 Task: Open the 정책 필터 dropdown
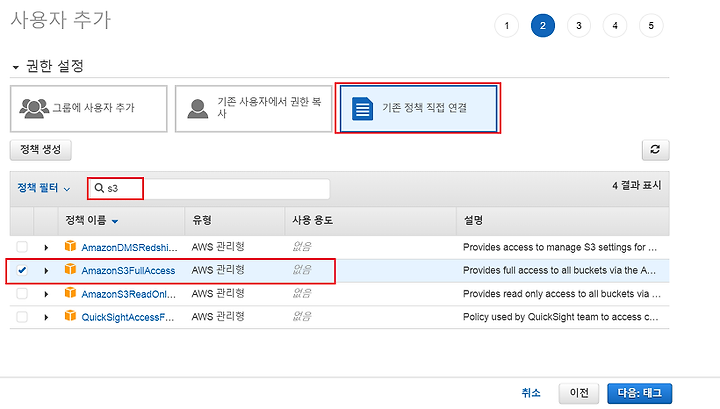click(x=44, y=188)
